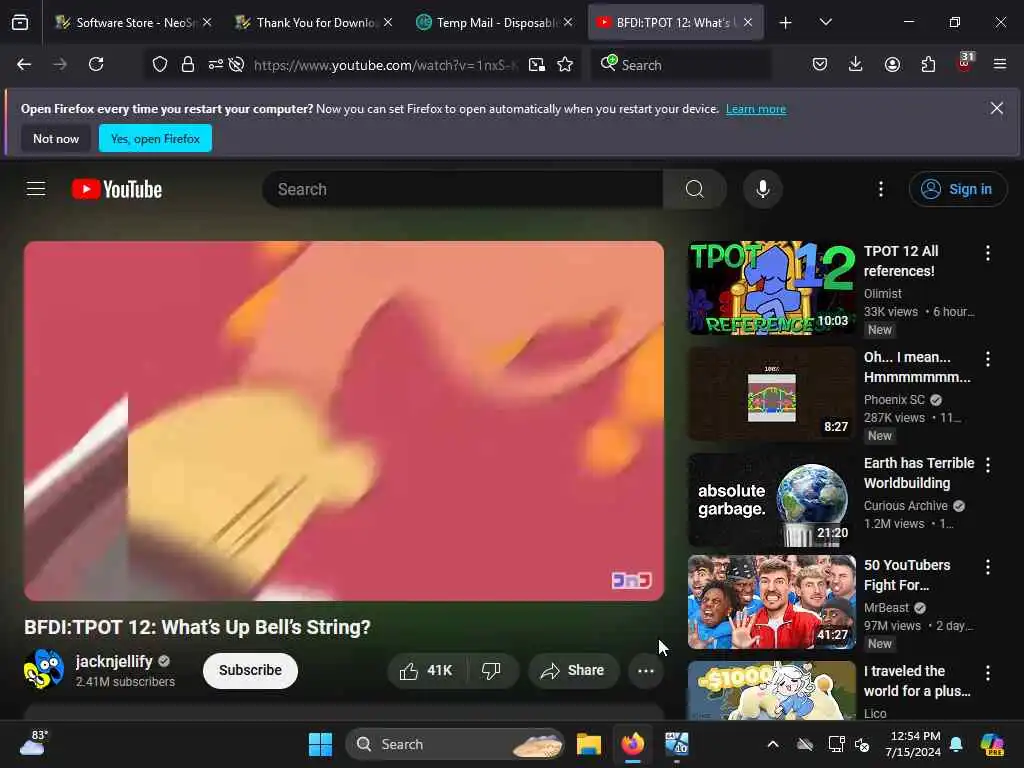The image size is (1024, 768).
Task: Open Firefox account icon
Action: (892, 64)
